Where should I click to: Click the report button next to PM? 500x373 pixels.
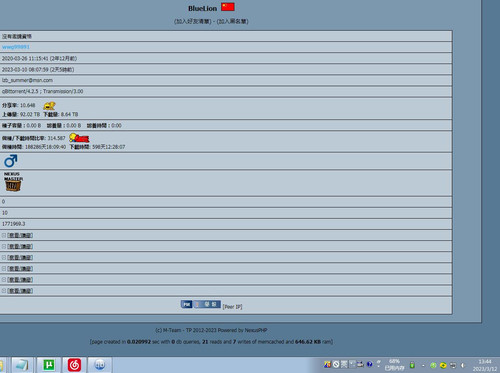tap(207, 304)
